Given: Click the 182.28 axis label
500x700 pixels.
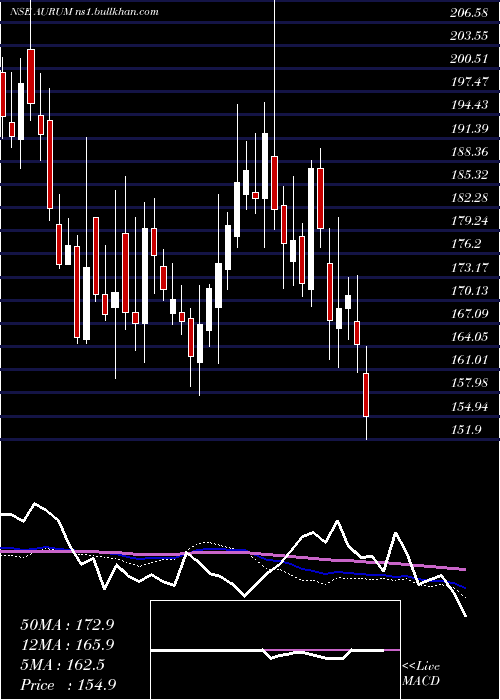Looking at the screenshot, I should (x=469, y=198).
